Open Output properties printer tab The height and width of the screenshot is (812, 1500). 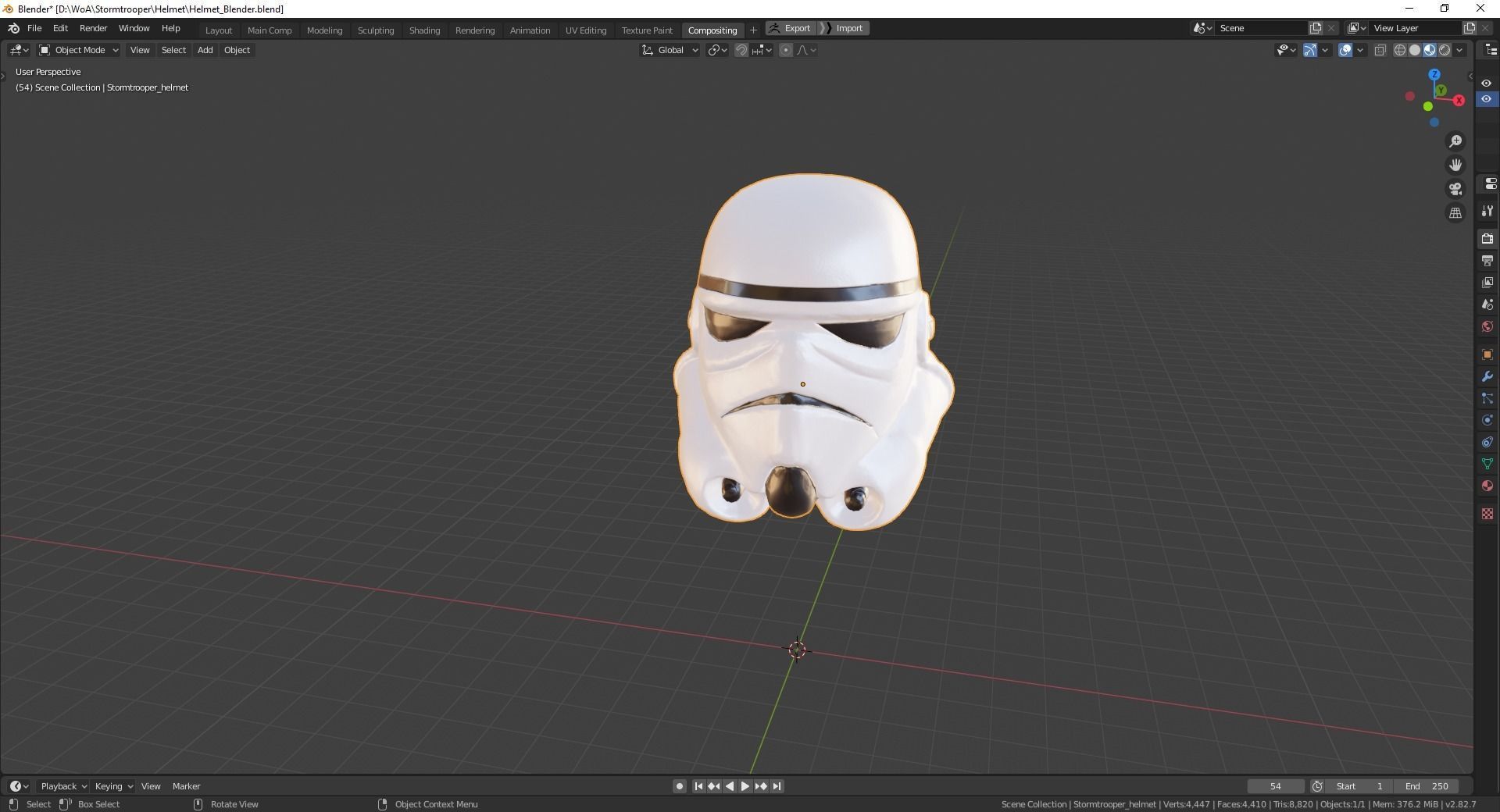coord(1487,260)
